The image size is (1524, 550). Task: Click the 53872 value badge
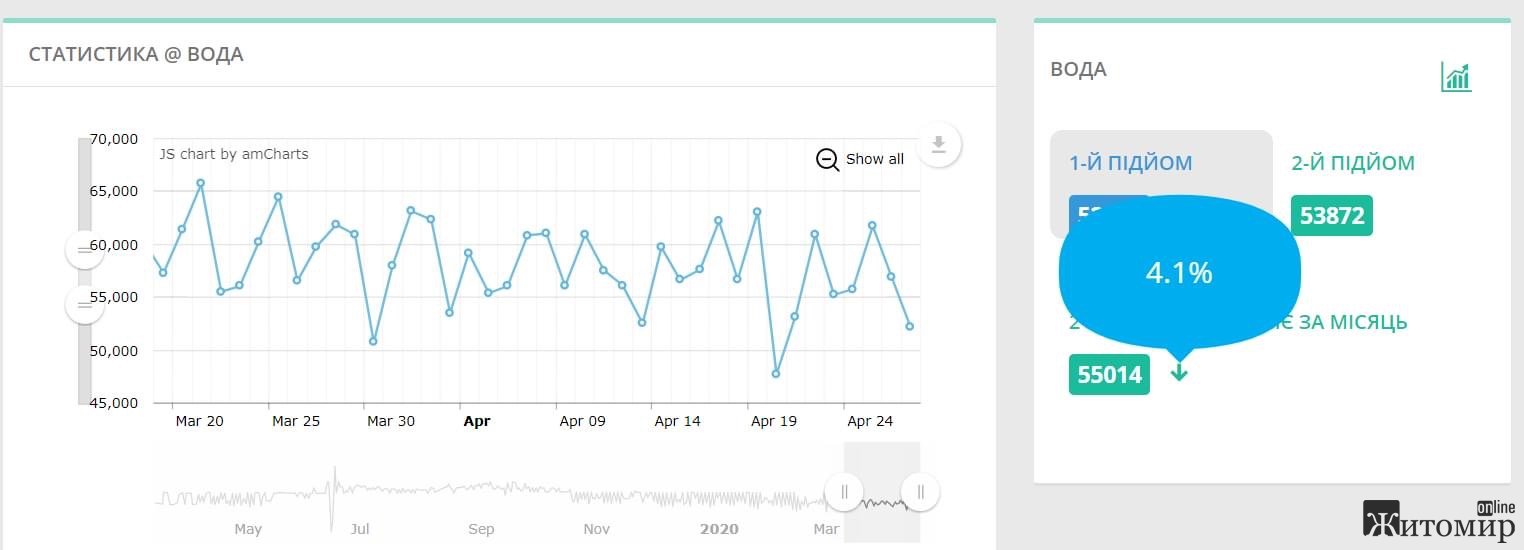[1332, 216]
